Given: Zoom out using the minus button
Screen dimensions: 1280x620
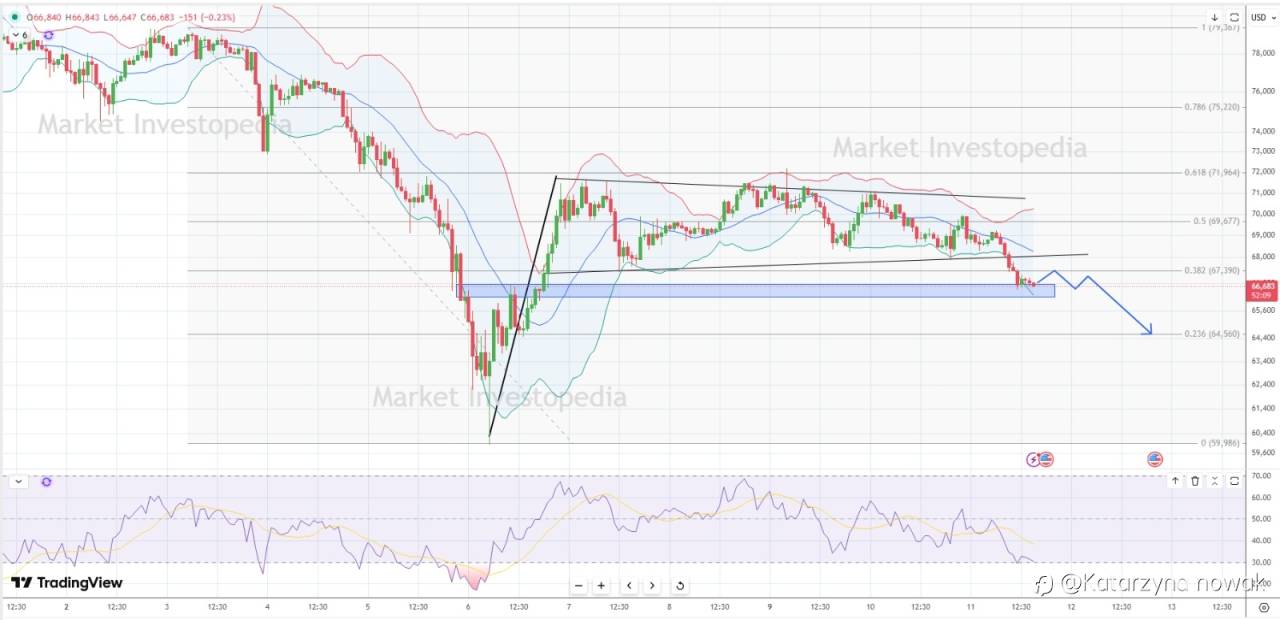Looking at the screenshot, I should (x=578, y=586).
